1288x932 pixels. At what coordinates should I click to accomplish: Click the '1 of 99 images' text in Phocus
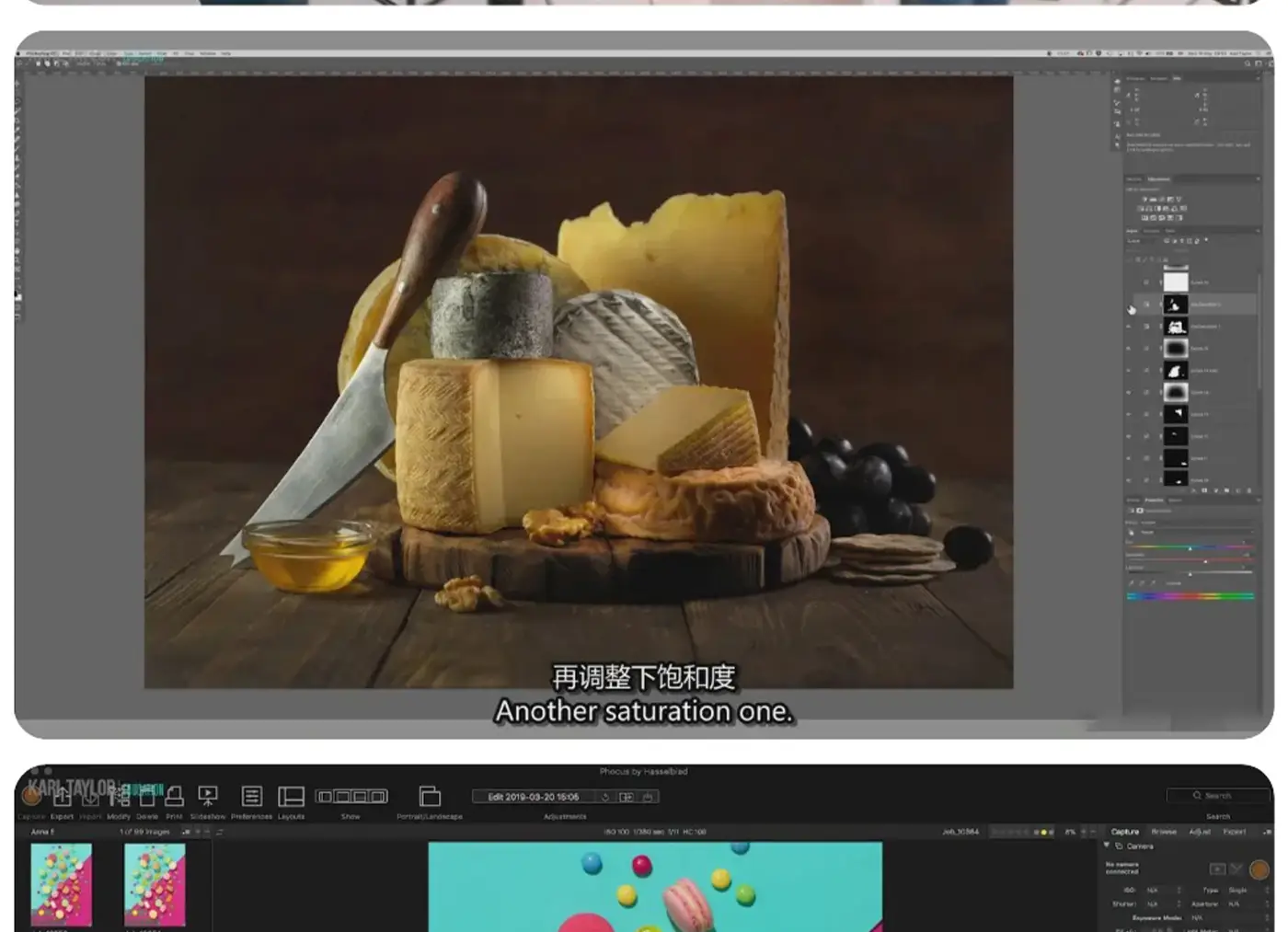(x=144, y=832)
